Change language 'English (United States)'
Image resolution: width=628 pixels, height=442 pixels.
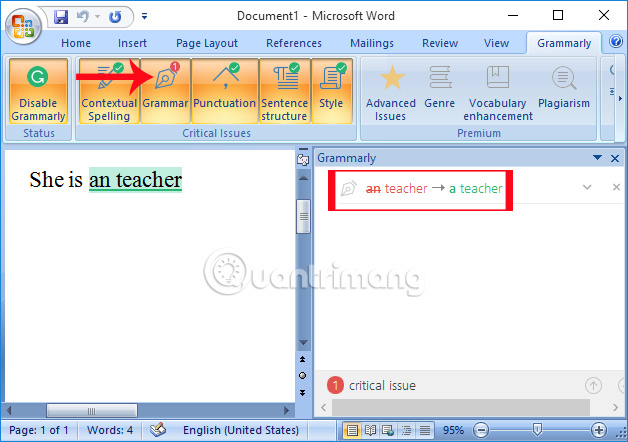point(241,430)
